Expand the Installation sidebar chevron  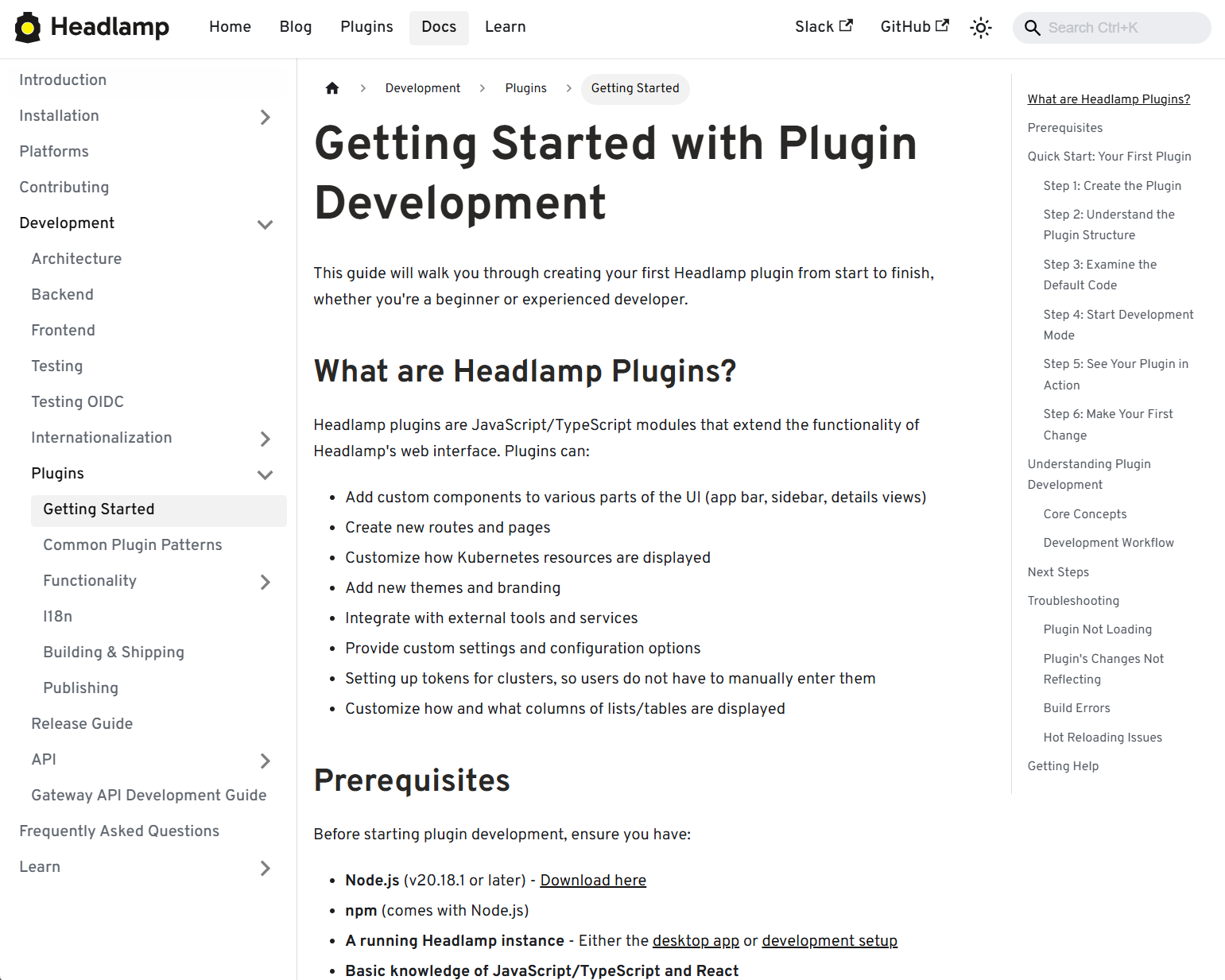266,117
